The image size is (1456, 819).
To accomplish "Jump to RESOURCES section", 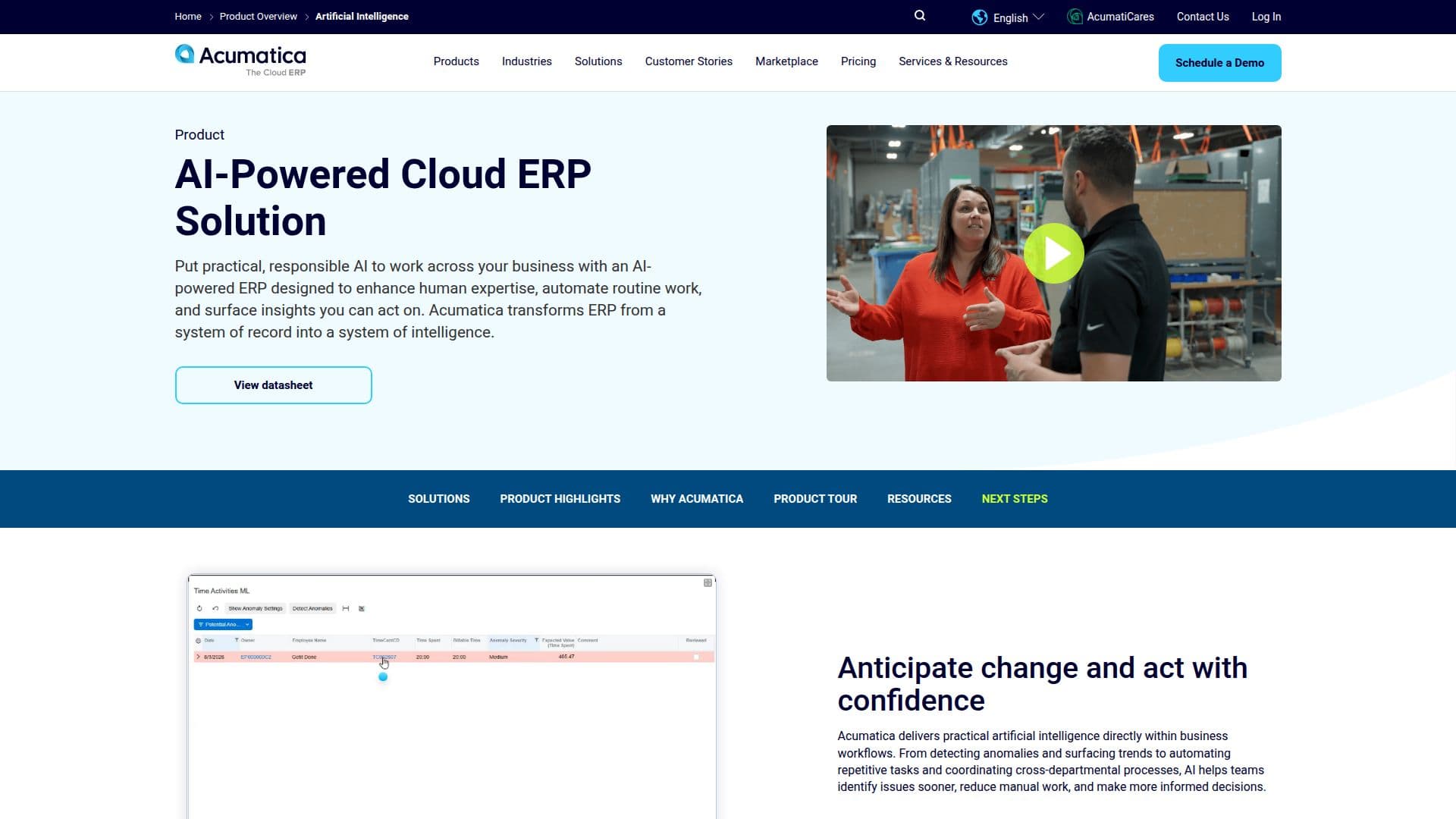I will pyautogui.click(x=919, y=499).
